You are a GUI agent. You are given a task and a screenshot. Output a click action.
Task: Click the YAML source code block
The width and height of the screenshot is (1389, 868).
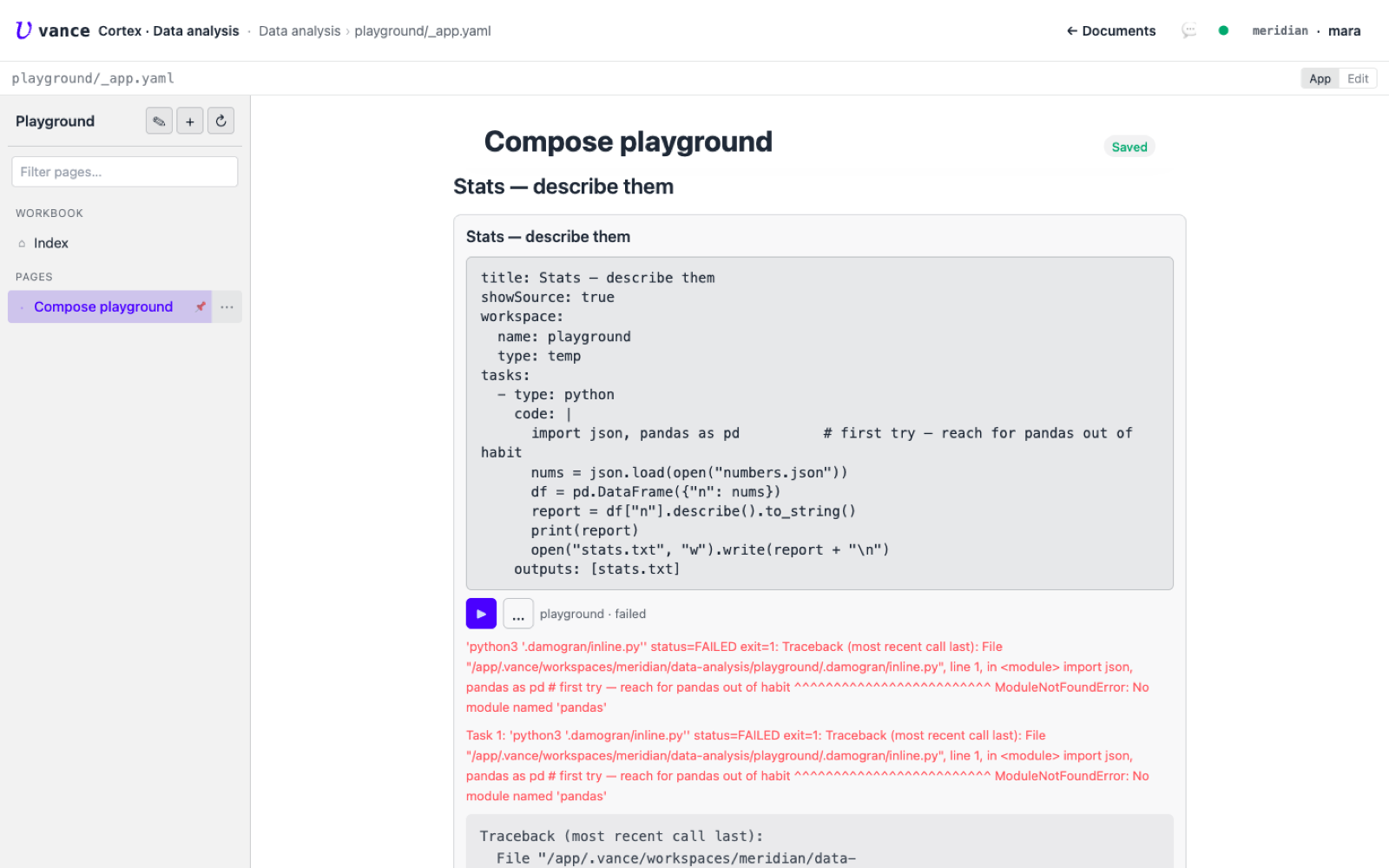click(820, 424)
